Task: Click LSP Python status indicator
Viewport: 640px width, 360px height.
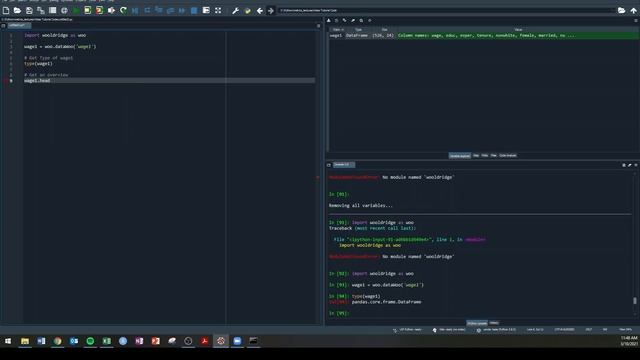Action: tap(407, 329)
